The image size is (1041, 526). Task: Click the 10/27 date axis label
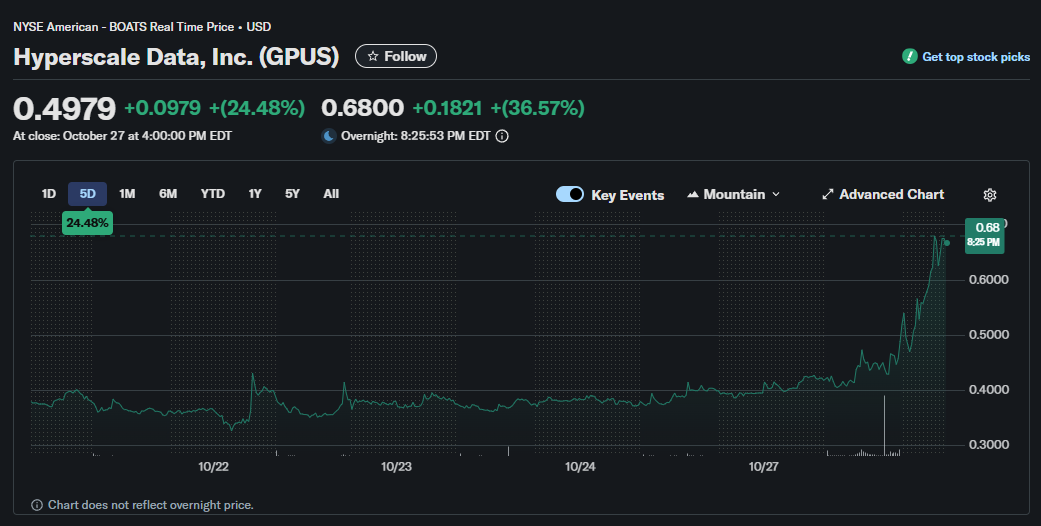coord(763,467)
